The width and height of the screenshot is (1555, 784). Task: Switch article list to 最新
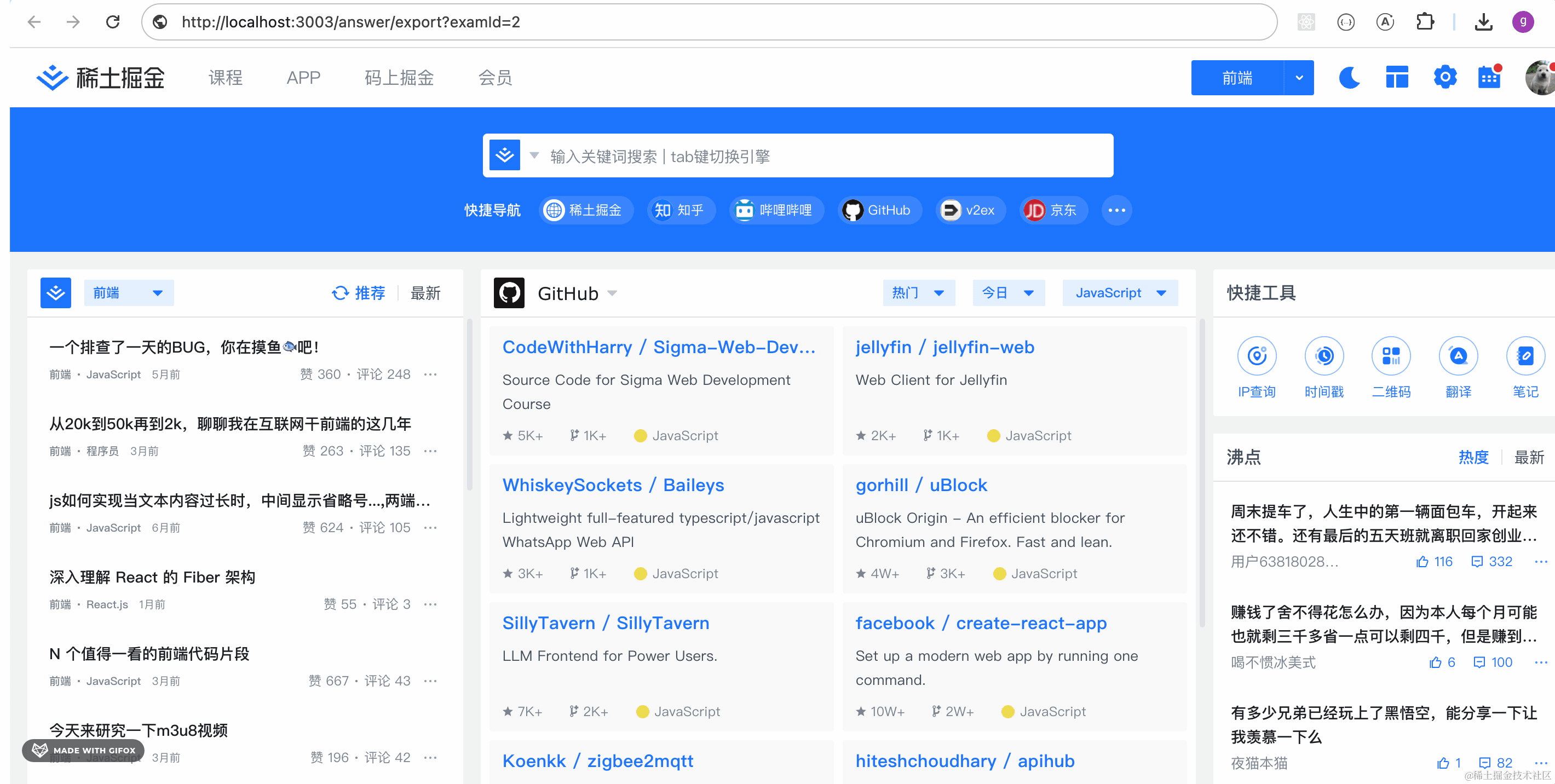[x=425, y=293]
